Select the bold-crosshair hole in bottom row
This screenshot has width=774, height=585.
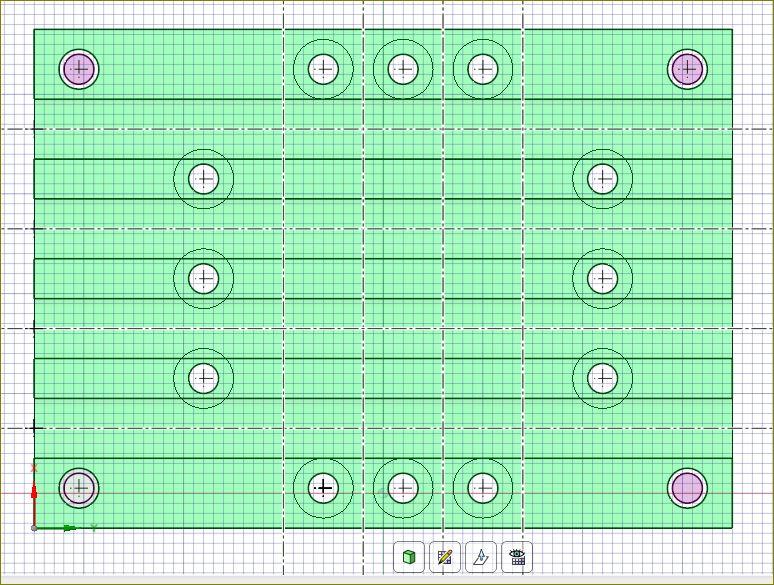pos(323,488)
